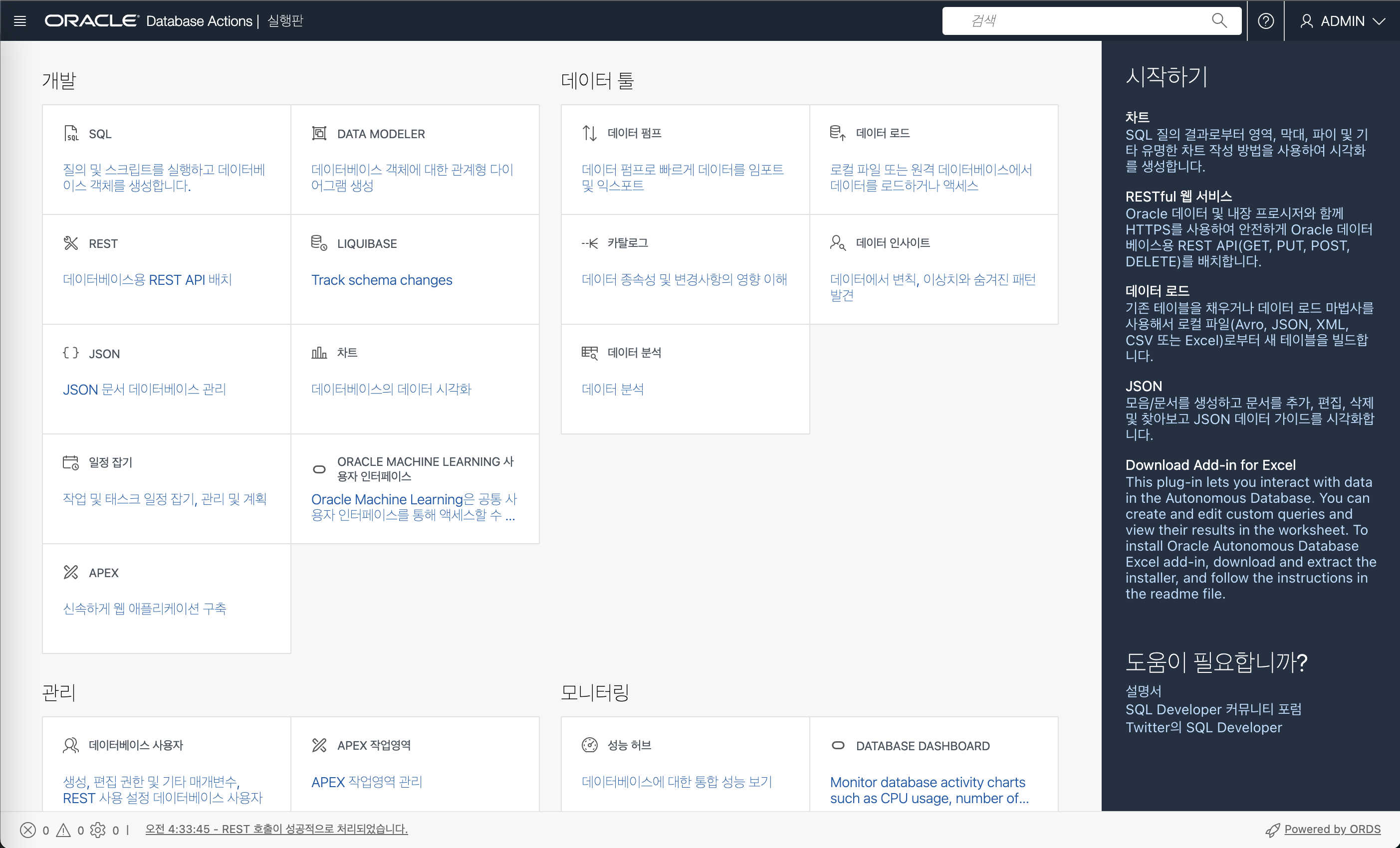Click the warning triangle icon in status bar
The width and height of the screenshot is (1400, 848).
tap(64, 830)
